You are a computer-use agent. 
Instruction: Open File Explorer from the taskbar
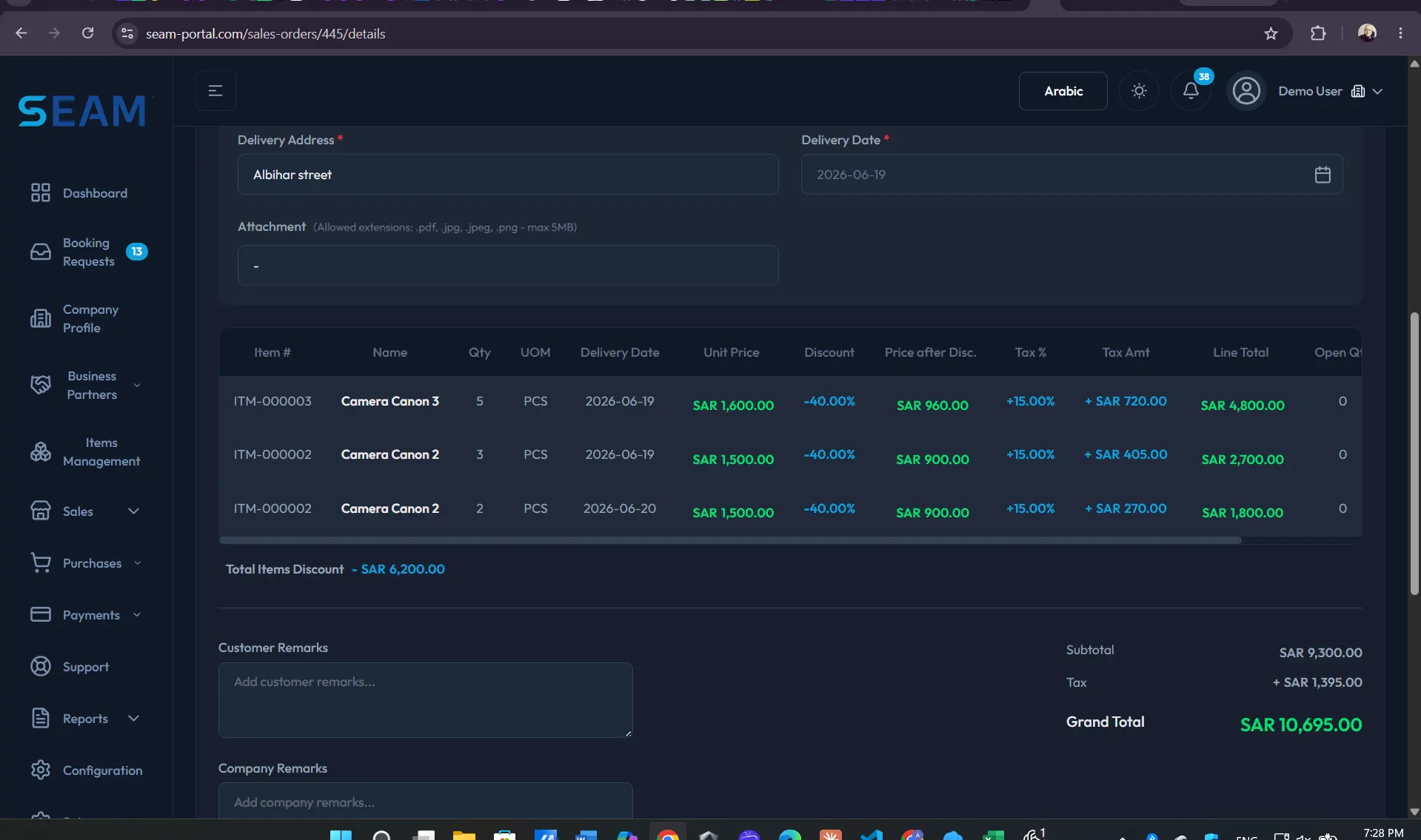click(x=464, y=834)
